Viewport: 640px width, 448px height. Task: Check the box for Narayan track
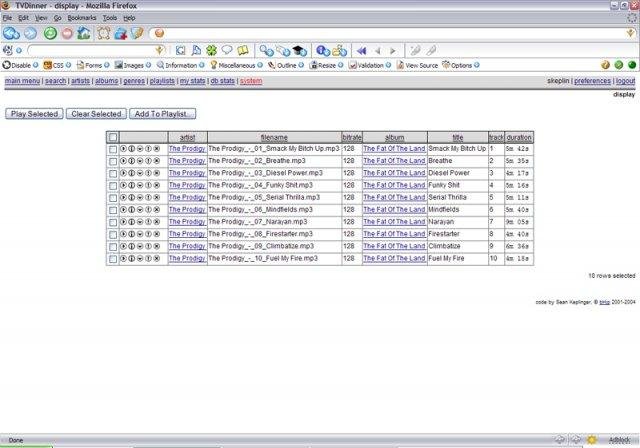point(113,223)
